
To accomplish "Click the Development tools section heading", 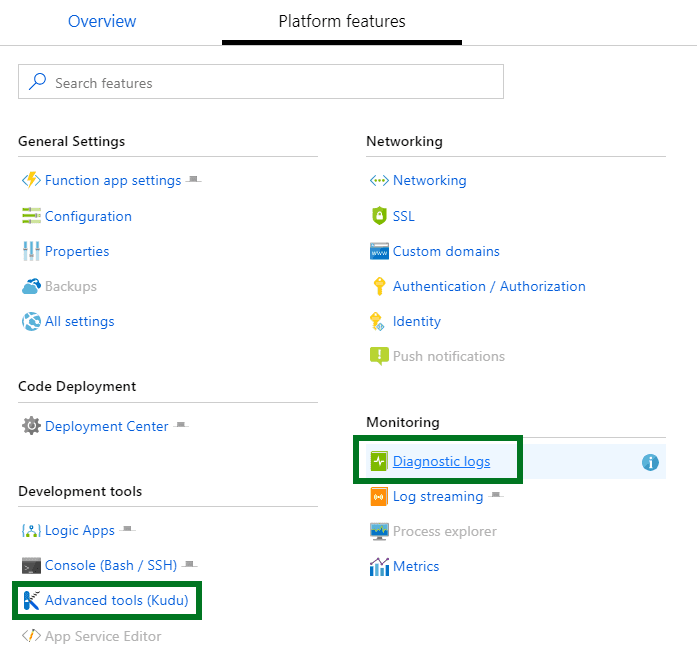I will point(80,491).
